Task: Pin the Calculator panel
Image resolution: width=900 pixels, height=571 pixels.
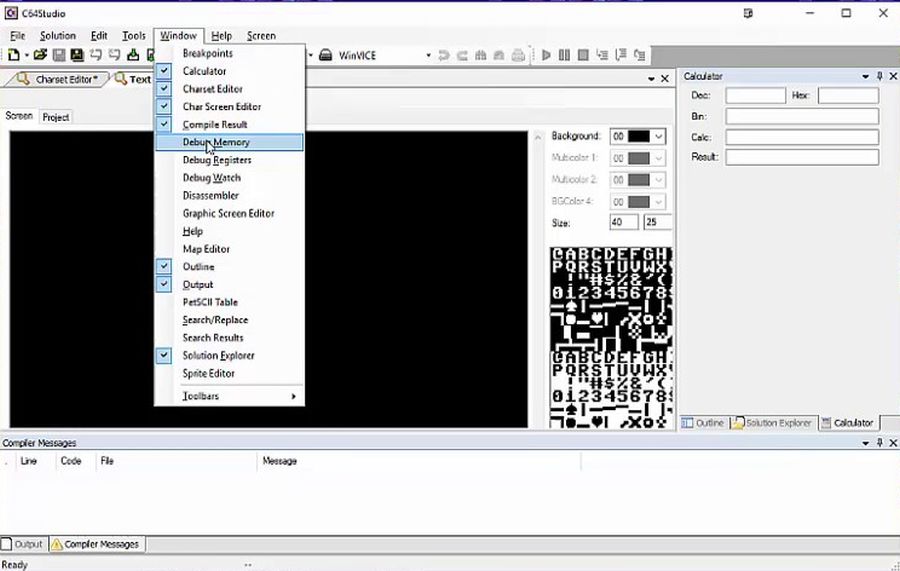Action: pyautogui.click(x=879, y=76)
